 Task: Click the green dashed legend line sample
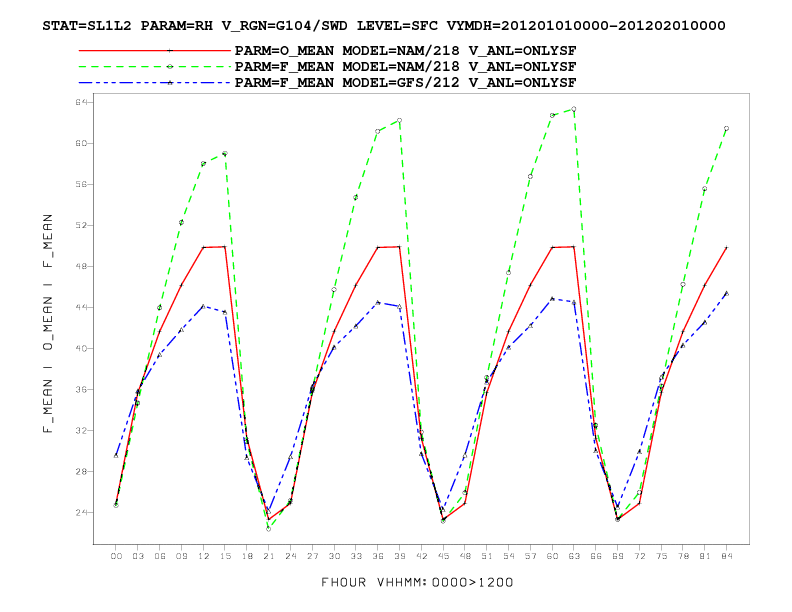155,67
